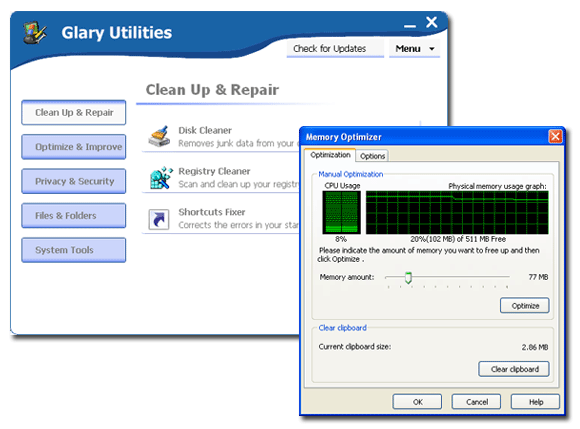Open the Menu dropdown
Screen dimensions: 580x429
tap(415, 49)
